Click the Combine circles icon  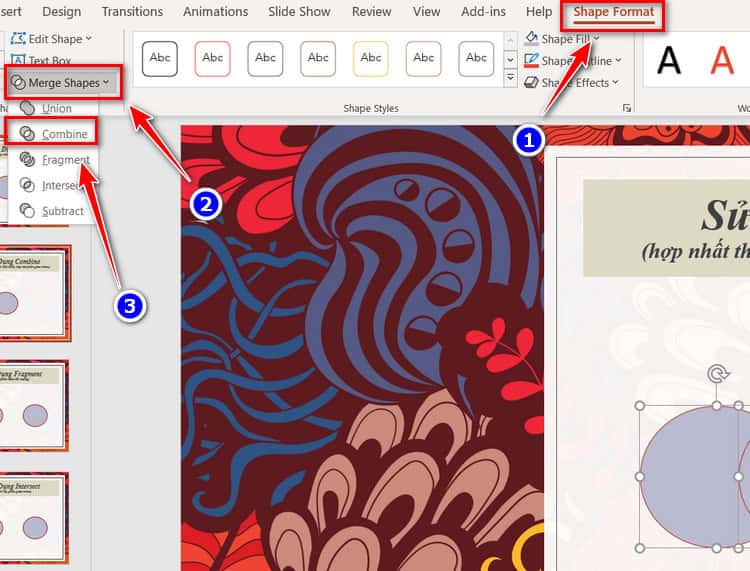point(27,134)
